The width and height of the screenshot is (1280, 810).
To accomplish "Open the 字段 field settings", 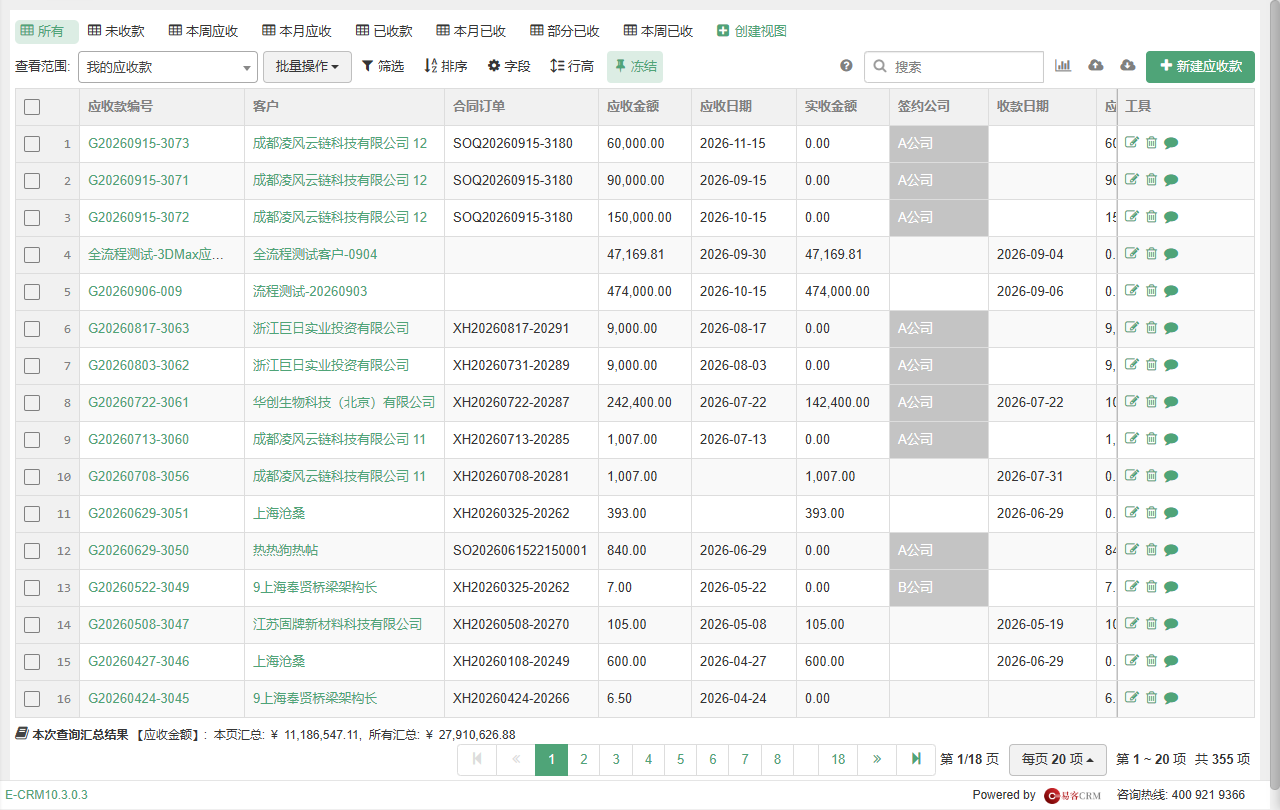I will pyautogui.click(x=509, y=67).
